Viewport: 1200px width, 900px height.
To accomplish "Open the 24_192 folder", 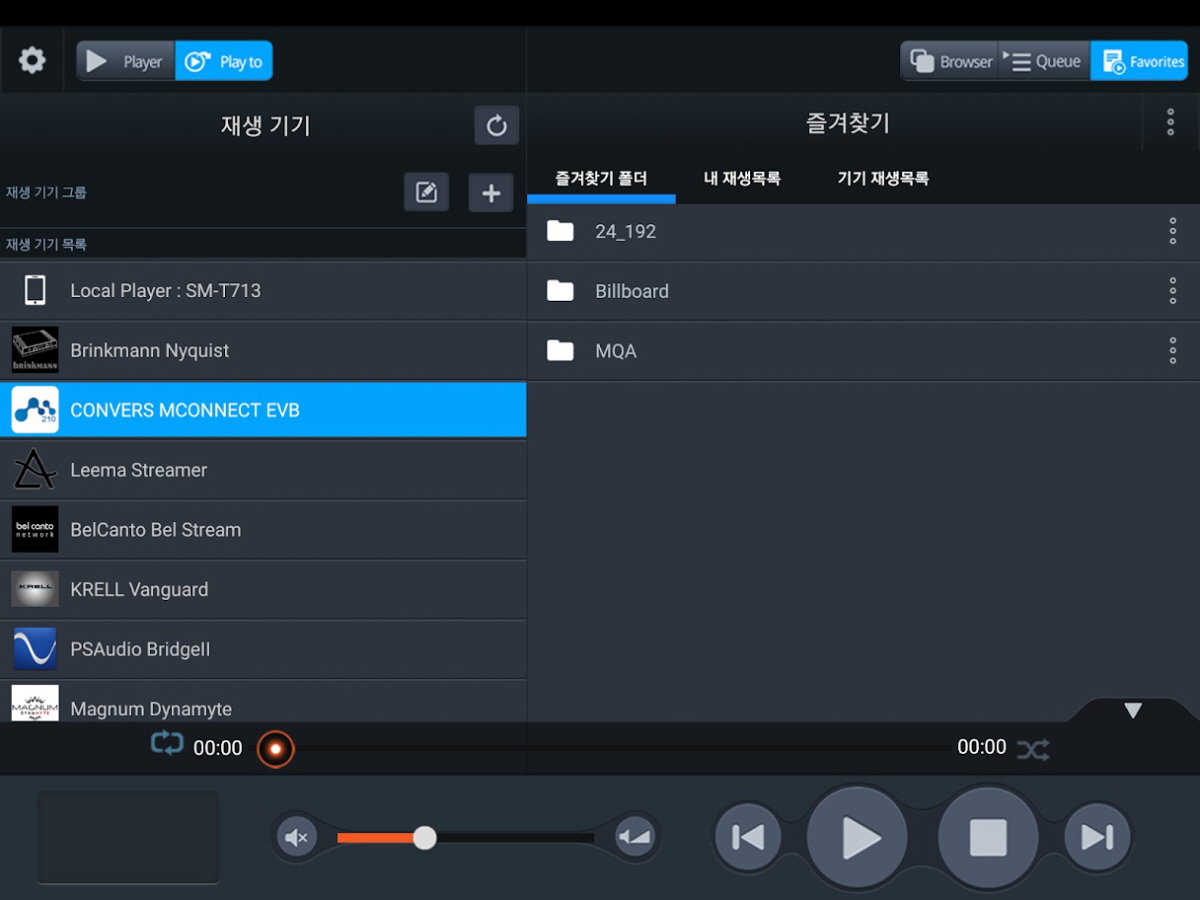I will coord(863,232).
